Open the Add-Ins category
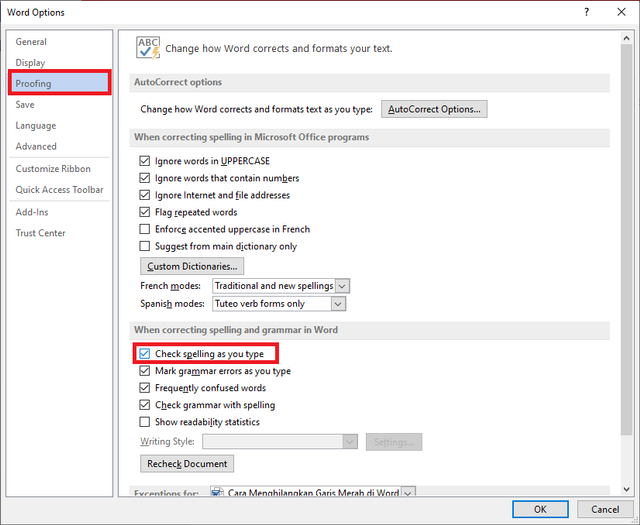The height and width of the screenshot is (525, 640). (x=32, y=212)
